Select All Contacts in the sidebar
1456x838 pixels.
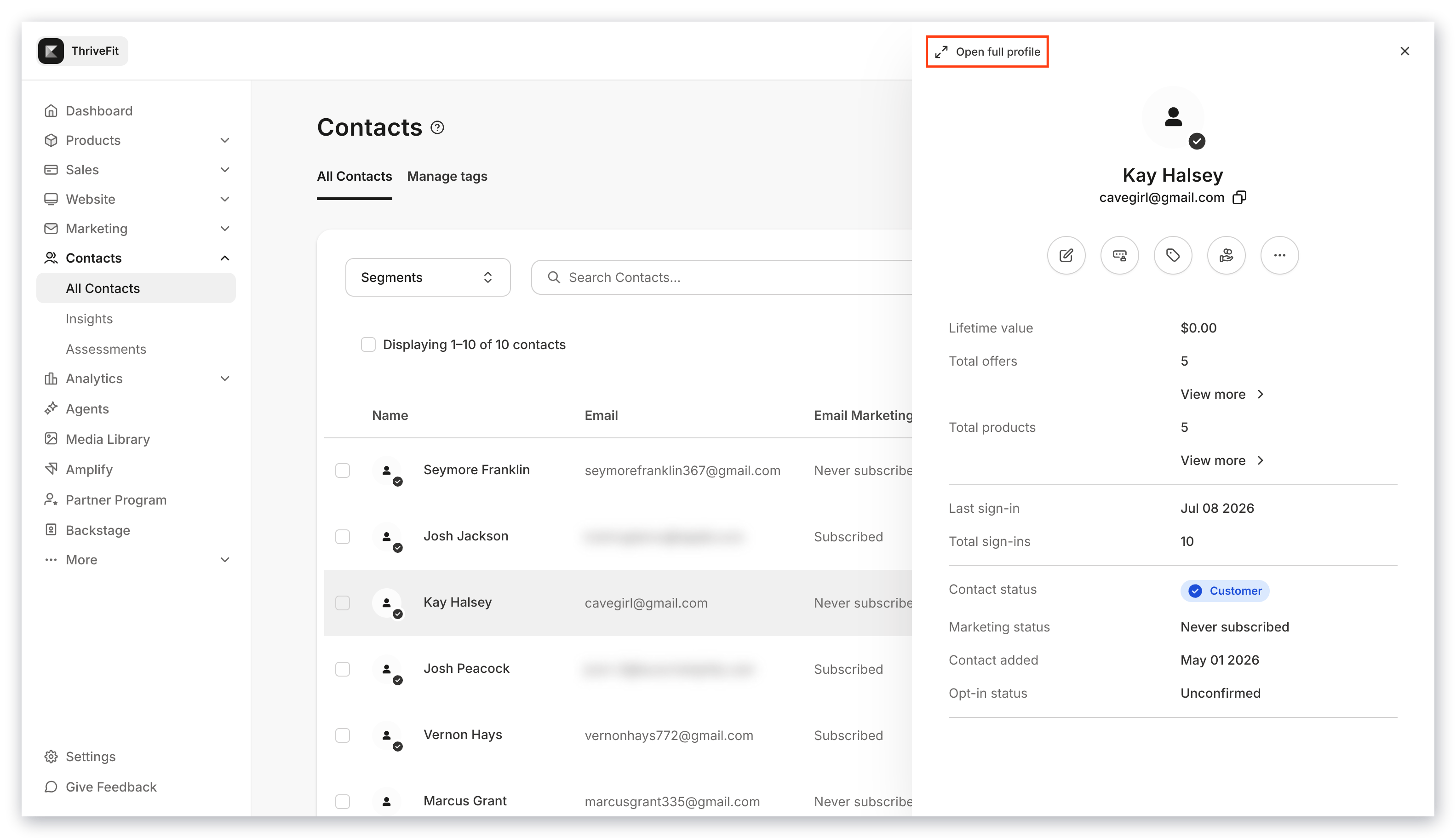tap(136, 288)
